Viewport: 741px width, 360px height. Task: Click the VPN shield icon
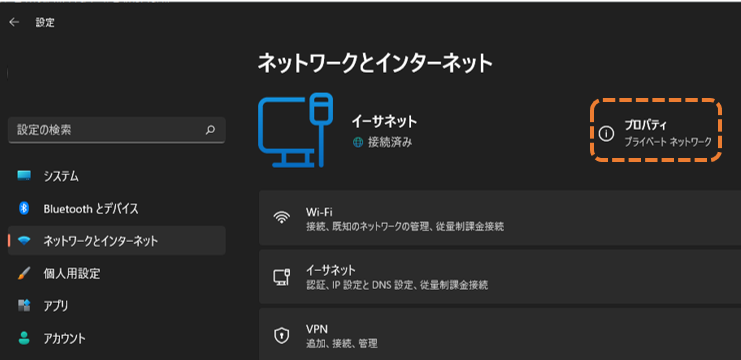click(x=282, y=335)
